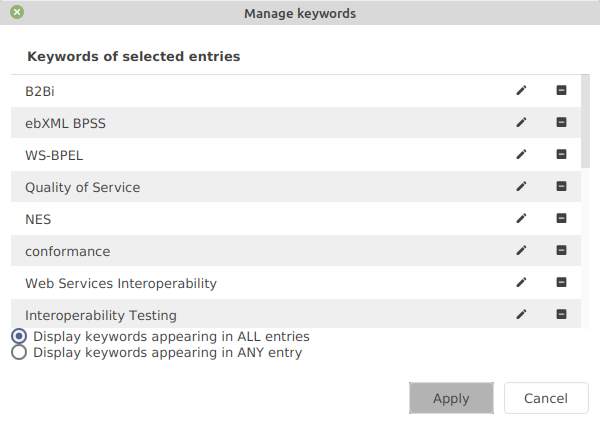Edit the B2Bi keyword

pyautogui.click(x=521, y=91)
